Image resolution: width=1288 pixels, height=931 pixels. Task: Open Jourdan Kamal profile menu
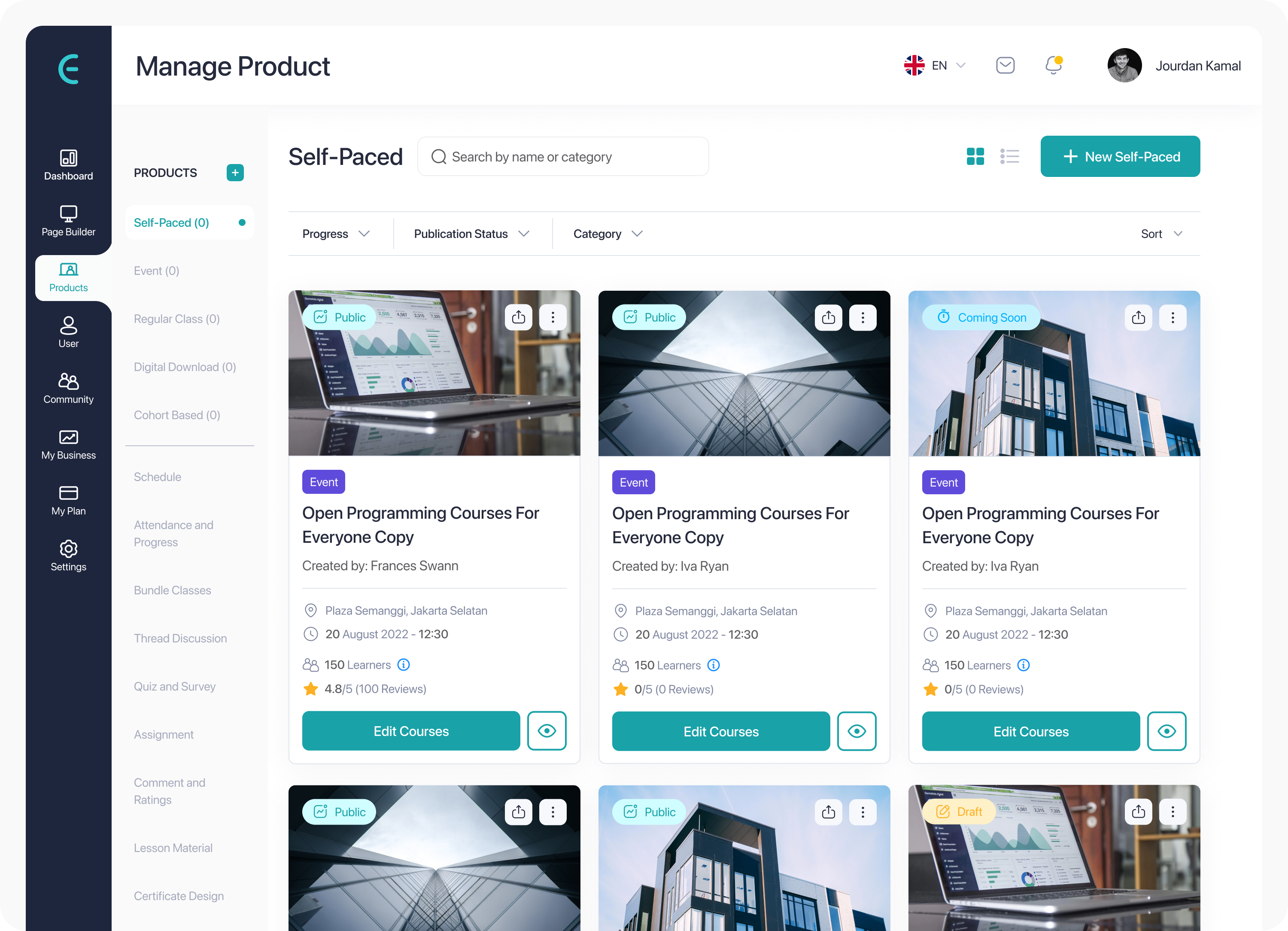pyautogui.click(x=1174, y=65)
